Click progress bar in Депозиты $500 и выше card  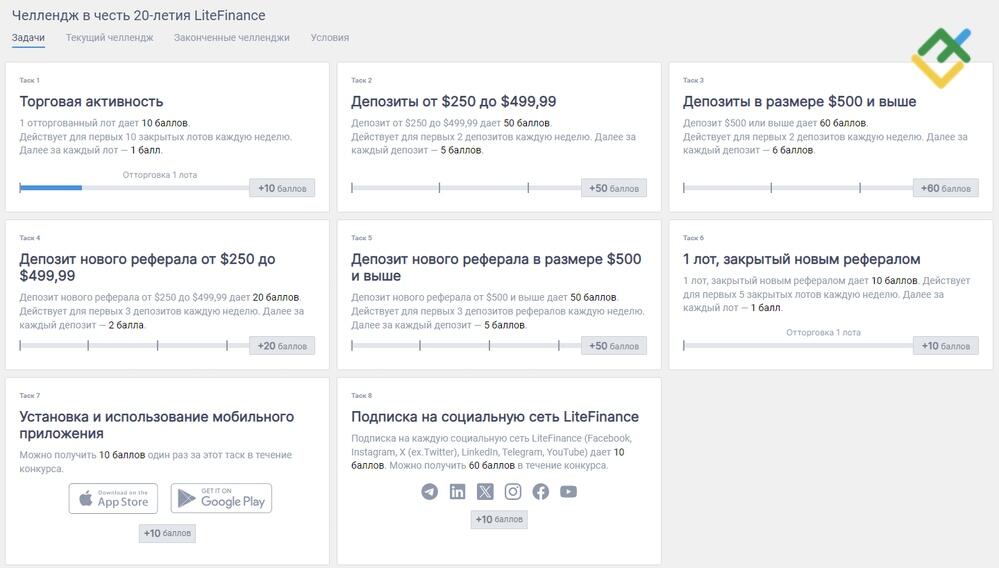click(x=798, y=188)
